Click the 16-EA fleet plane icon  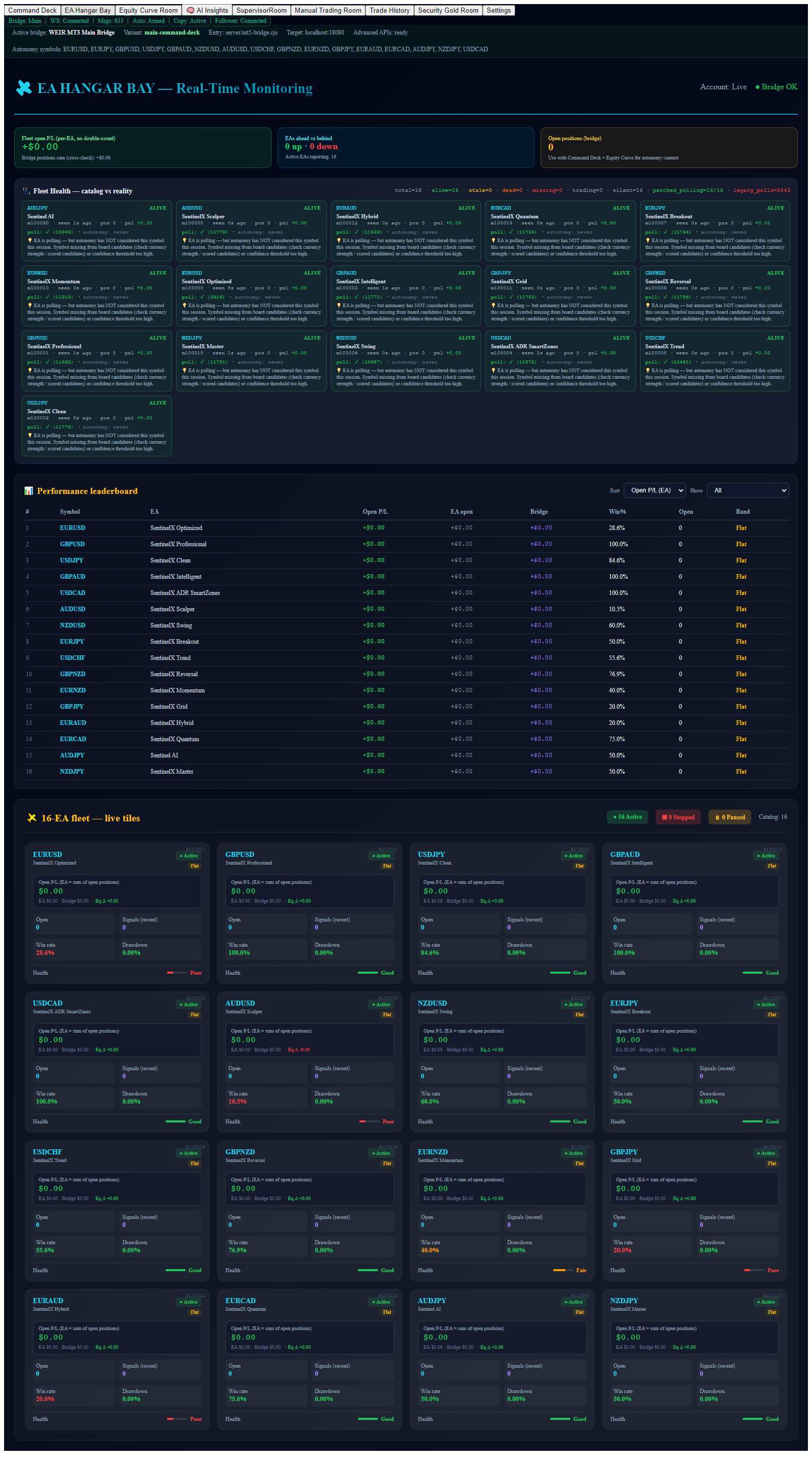(x=32, y=818)
